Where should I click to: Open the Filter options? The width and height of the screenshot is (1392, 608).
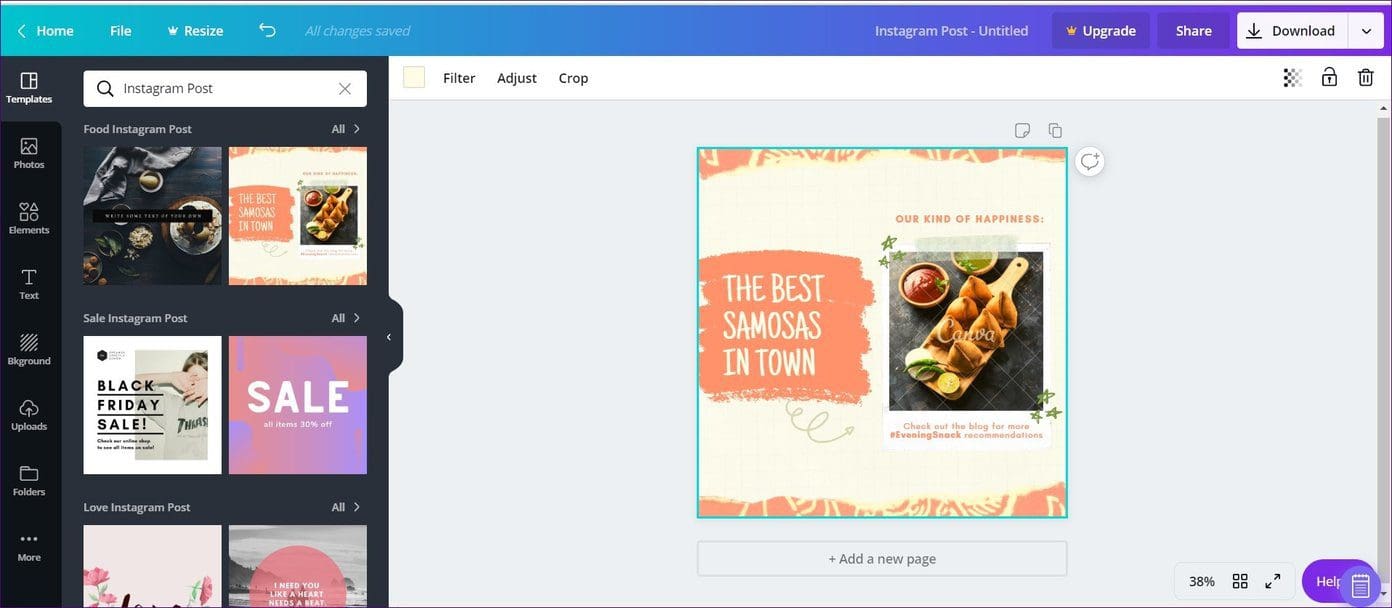click(x=459, y=78)
